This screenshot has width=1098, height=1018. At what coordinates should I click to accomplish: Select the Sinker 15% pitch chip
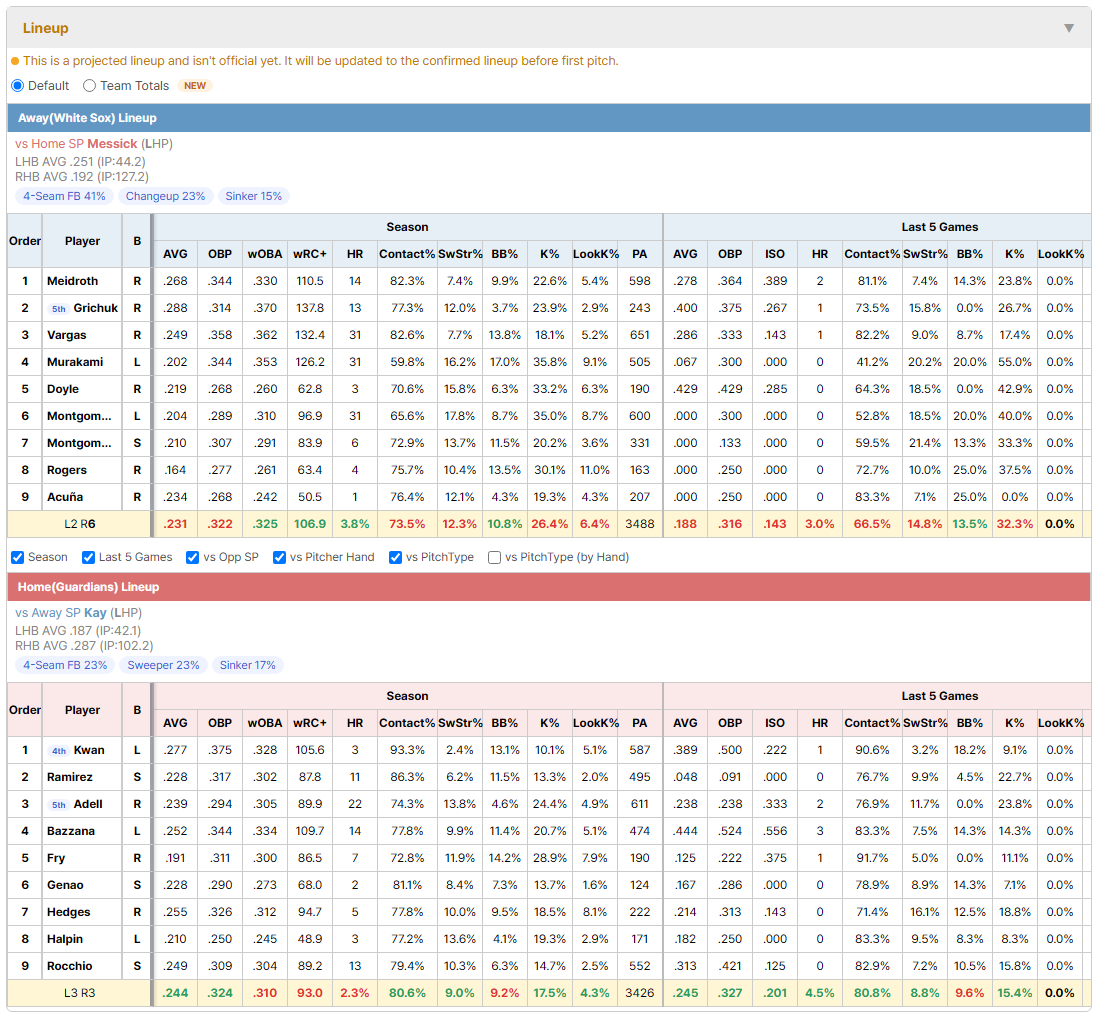point(253,196)
